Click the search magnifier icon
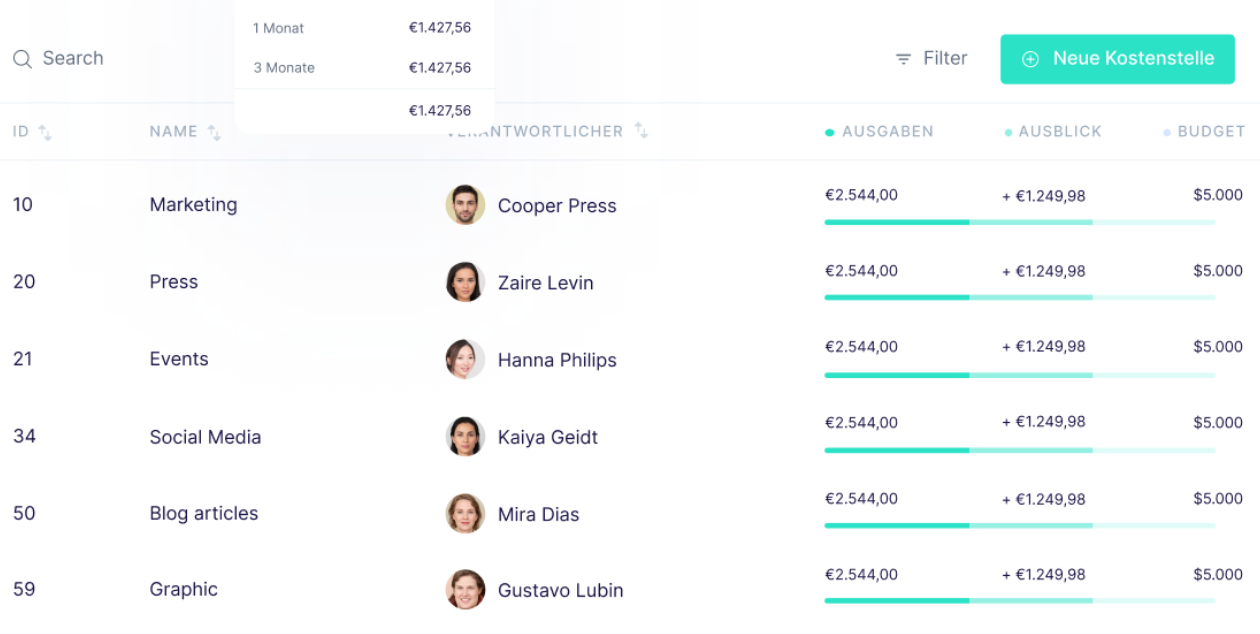This screenshot has width=1260, height=634. (x=22, y=59)
